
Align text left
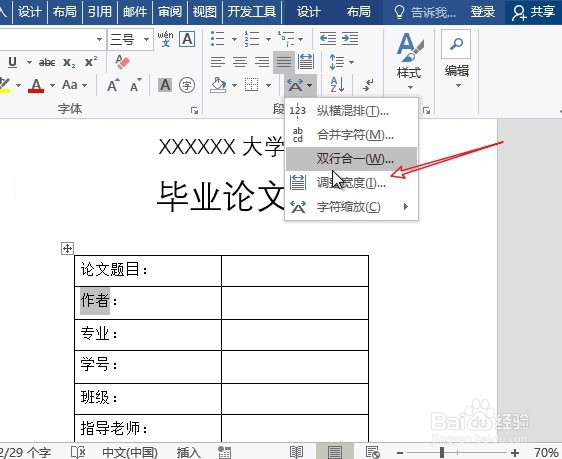(x=218, y=62)
